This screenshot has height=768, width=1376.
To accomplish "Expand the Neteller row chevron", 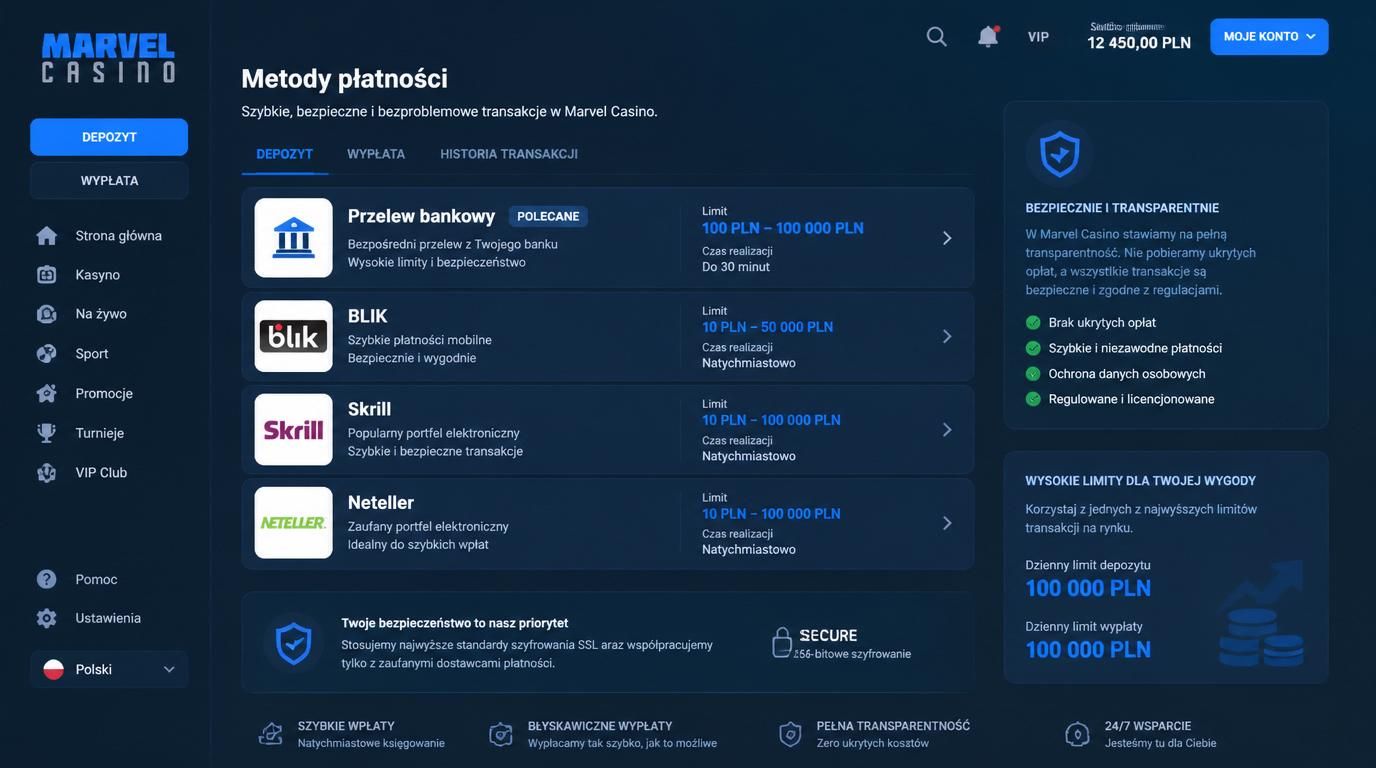I will click(x=947, y=523).
